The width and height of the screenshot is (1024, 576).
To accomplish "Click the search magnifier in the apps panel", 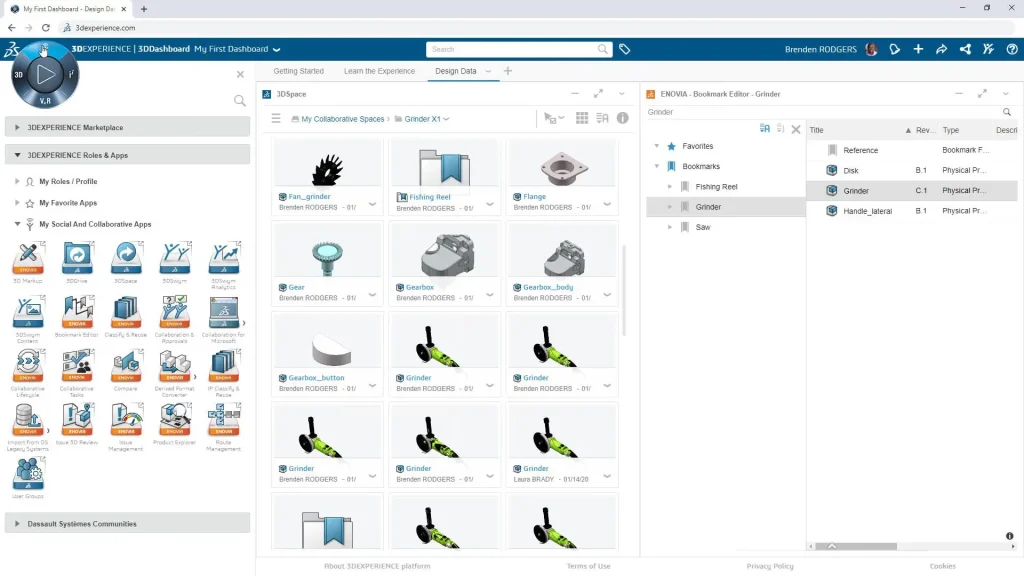I will tap(240, 101).
